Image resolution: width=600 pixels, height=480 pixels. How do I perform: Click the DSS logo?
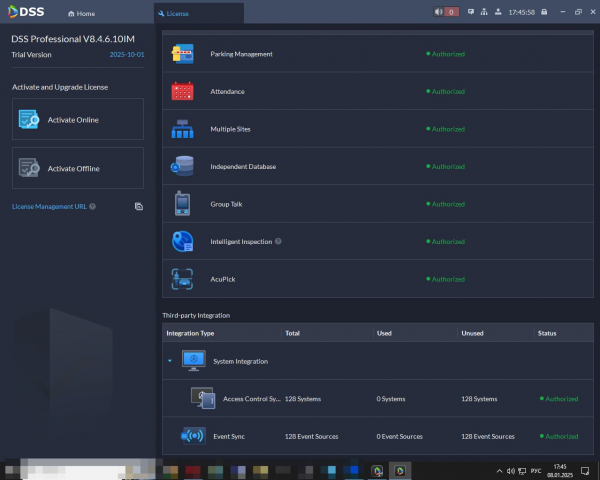[x=26, y=11]
